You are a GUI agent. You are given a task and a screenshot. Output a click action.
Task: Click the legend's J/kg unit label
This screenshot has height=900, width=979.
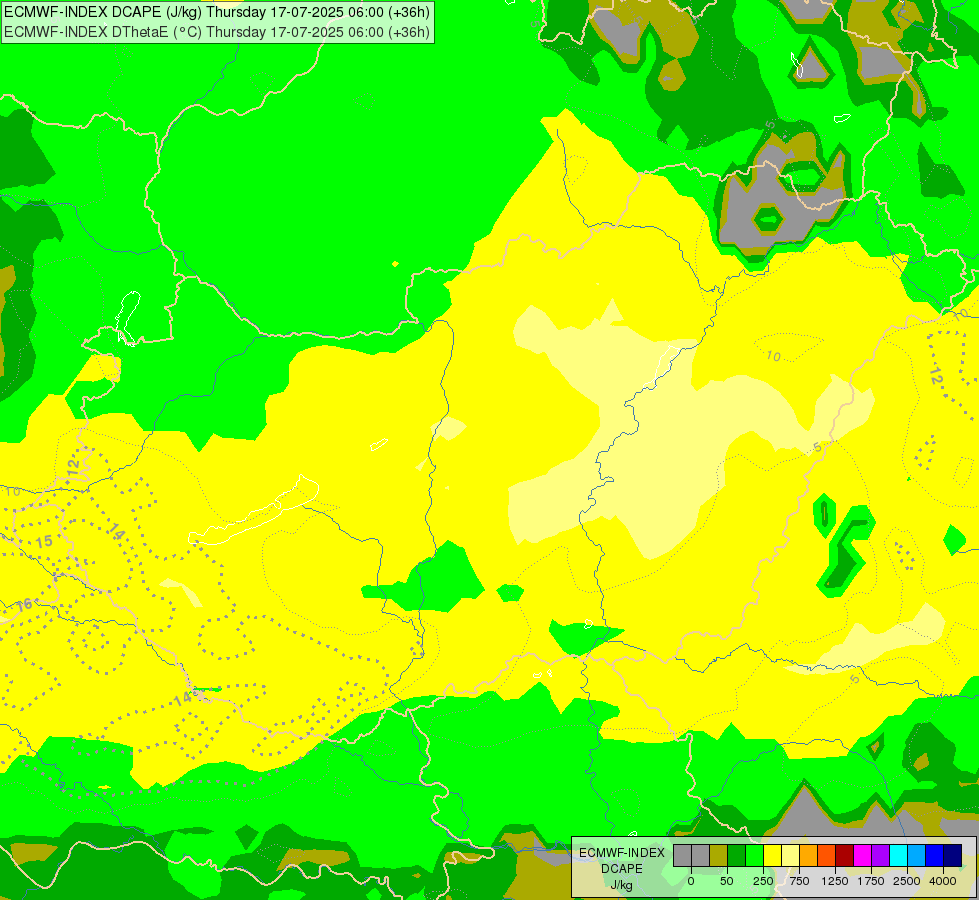pyautogui.click(x=621, y=885)
